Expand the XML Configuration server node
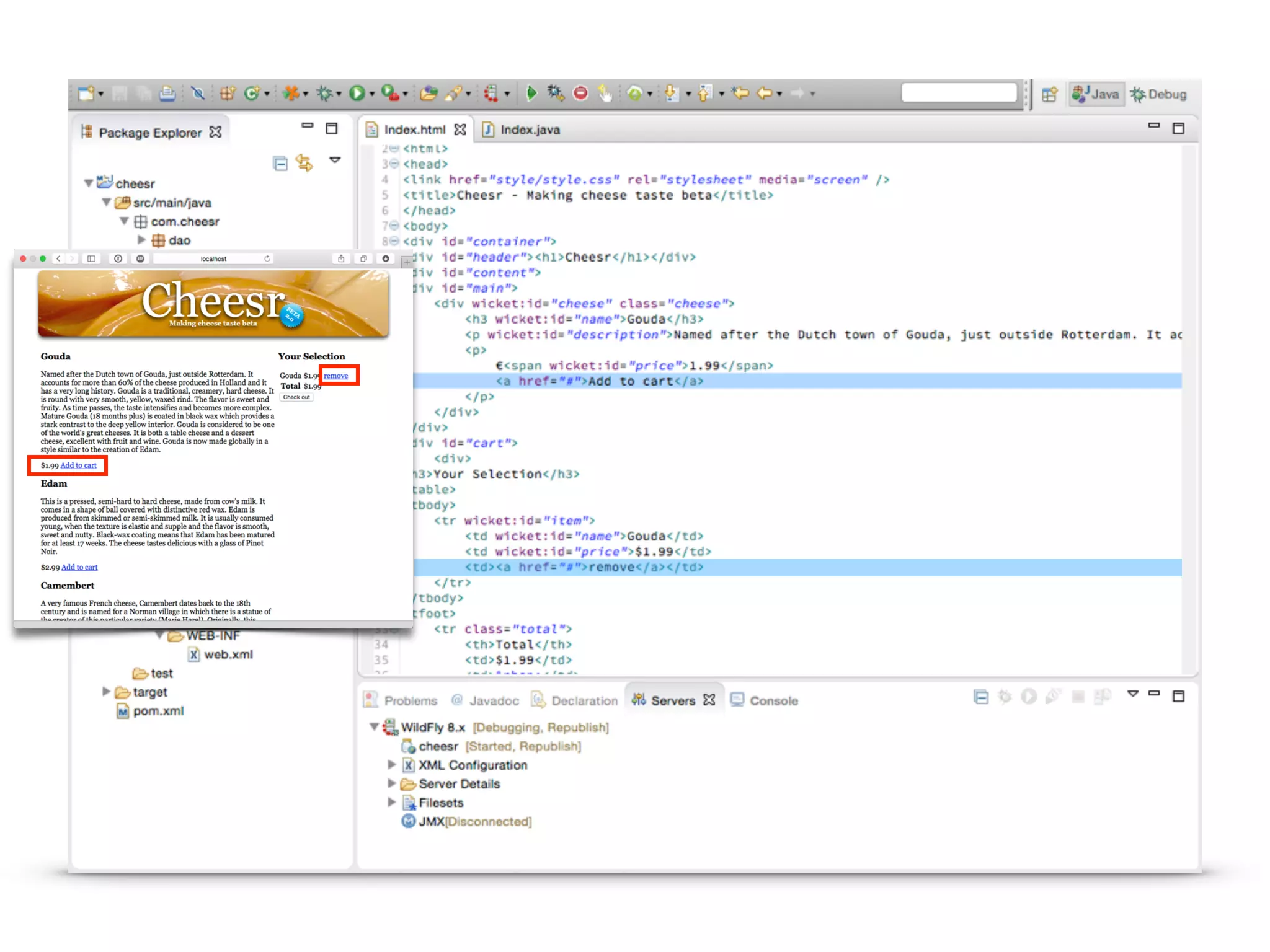Image resolution: width=1270 pixels, height=952 pixels. [391, 764]
